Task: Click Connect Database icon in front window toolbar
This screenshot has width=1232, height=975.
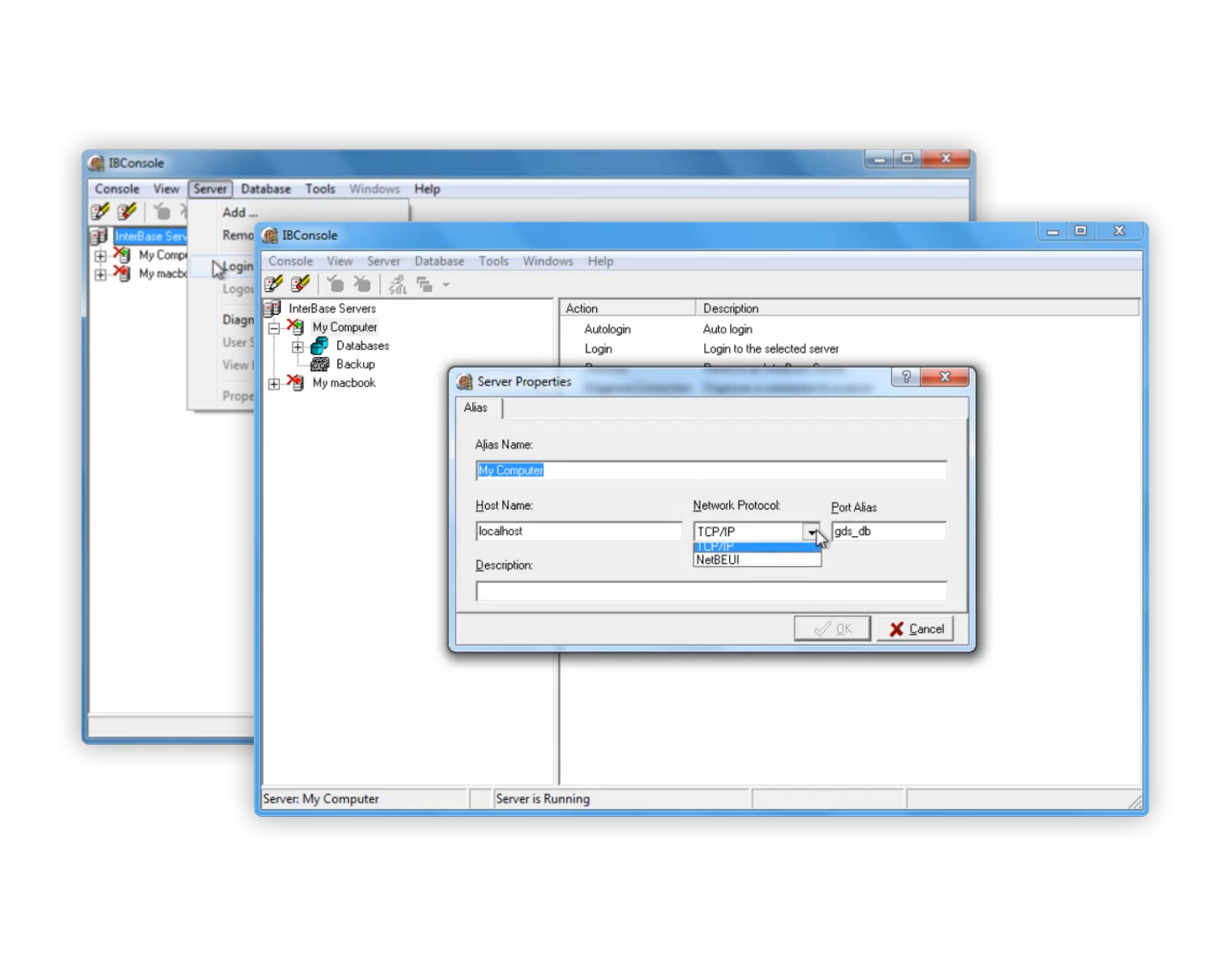Action: pos(335,284)
